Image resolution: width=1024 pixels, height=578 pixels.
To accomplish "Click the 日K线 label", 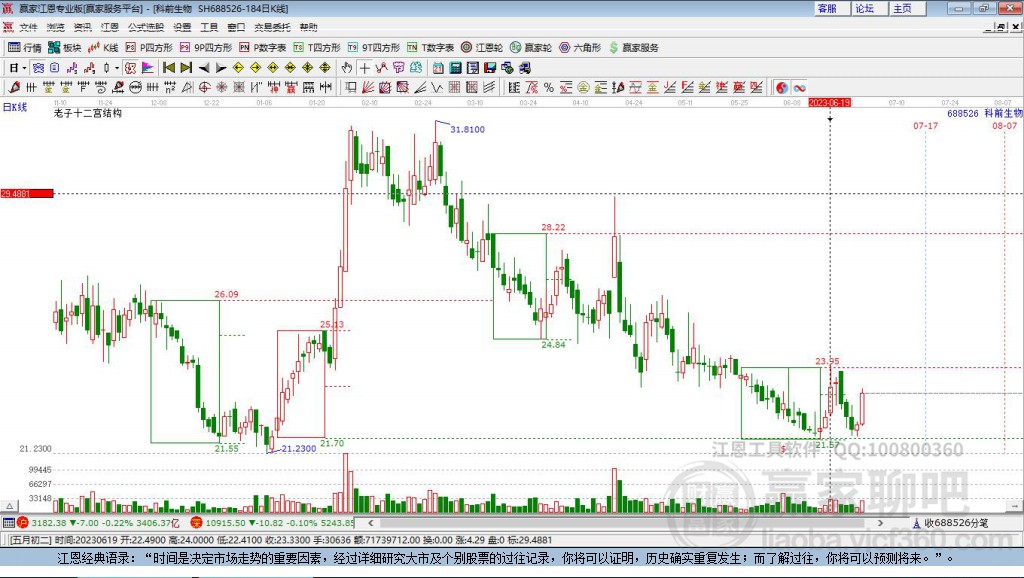I will coord(15,107).
